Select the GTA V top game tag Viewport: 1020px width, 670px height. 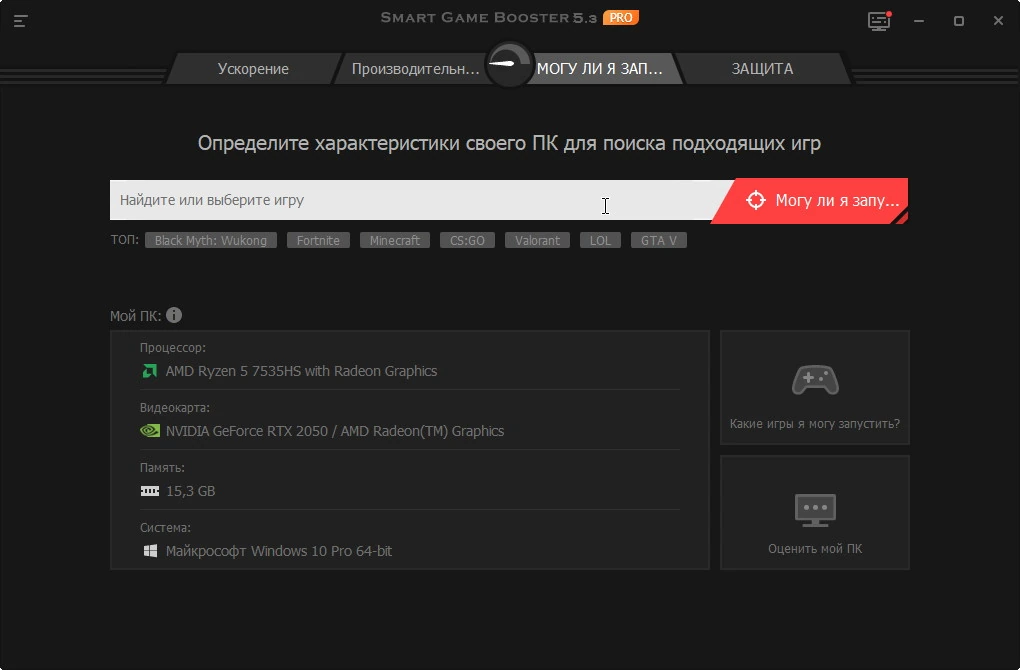pyautogui.click(x=659, y=240)
